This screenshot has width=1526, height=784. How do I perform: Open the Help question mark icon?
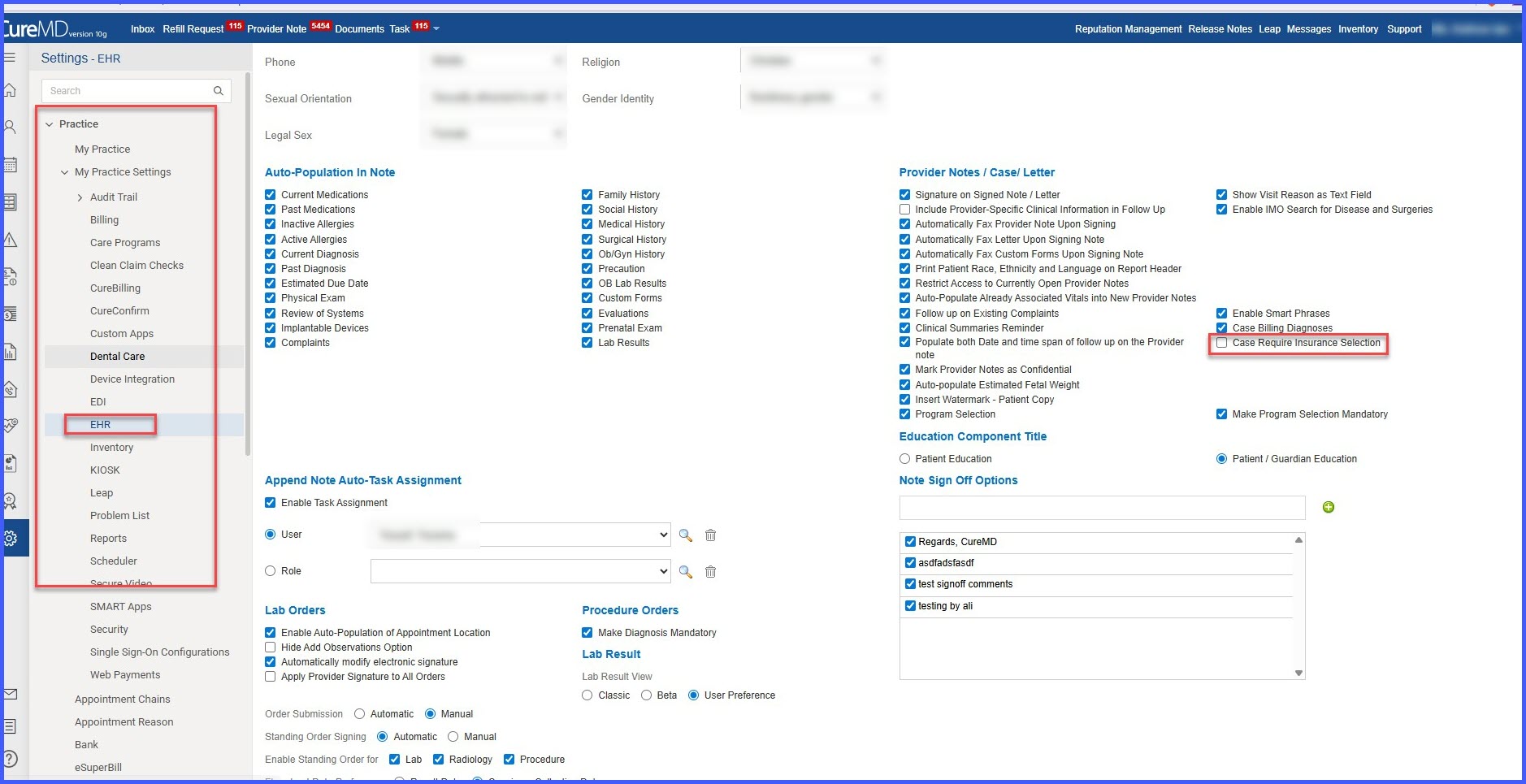(10, 759)
